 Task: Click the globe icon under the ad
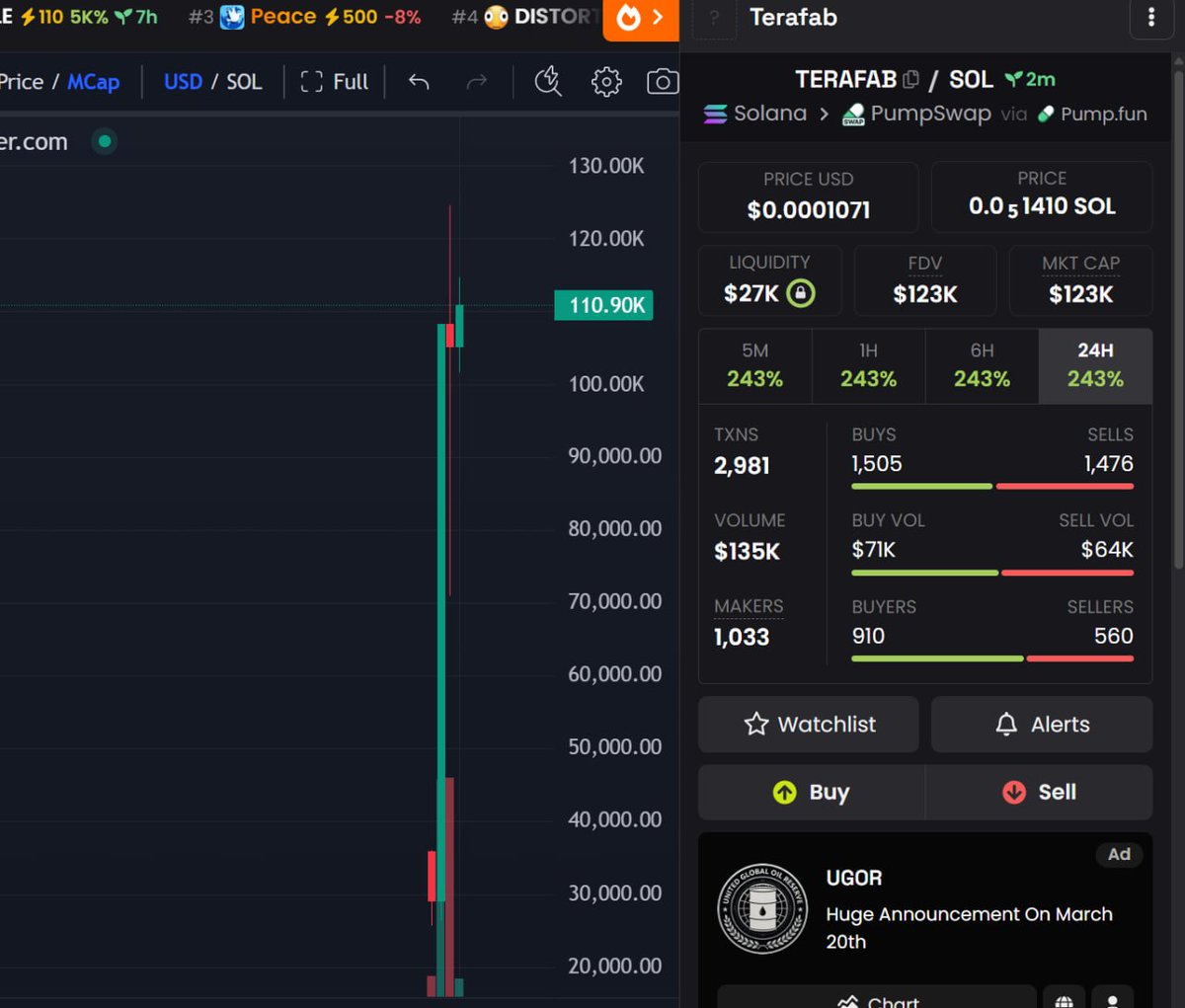pos(1064,999)
